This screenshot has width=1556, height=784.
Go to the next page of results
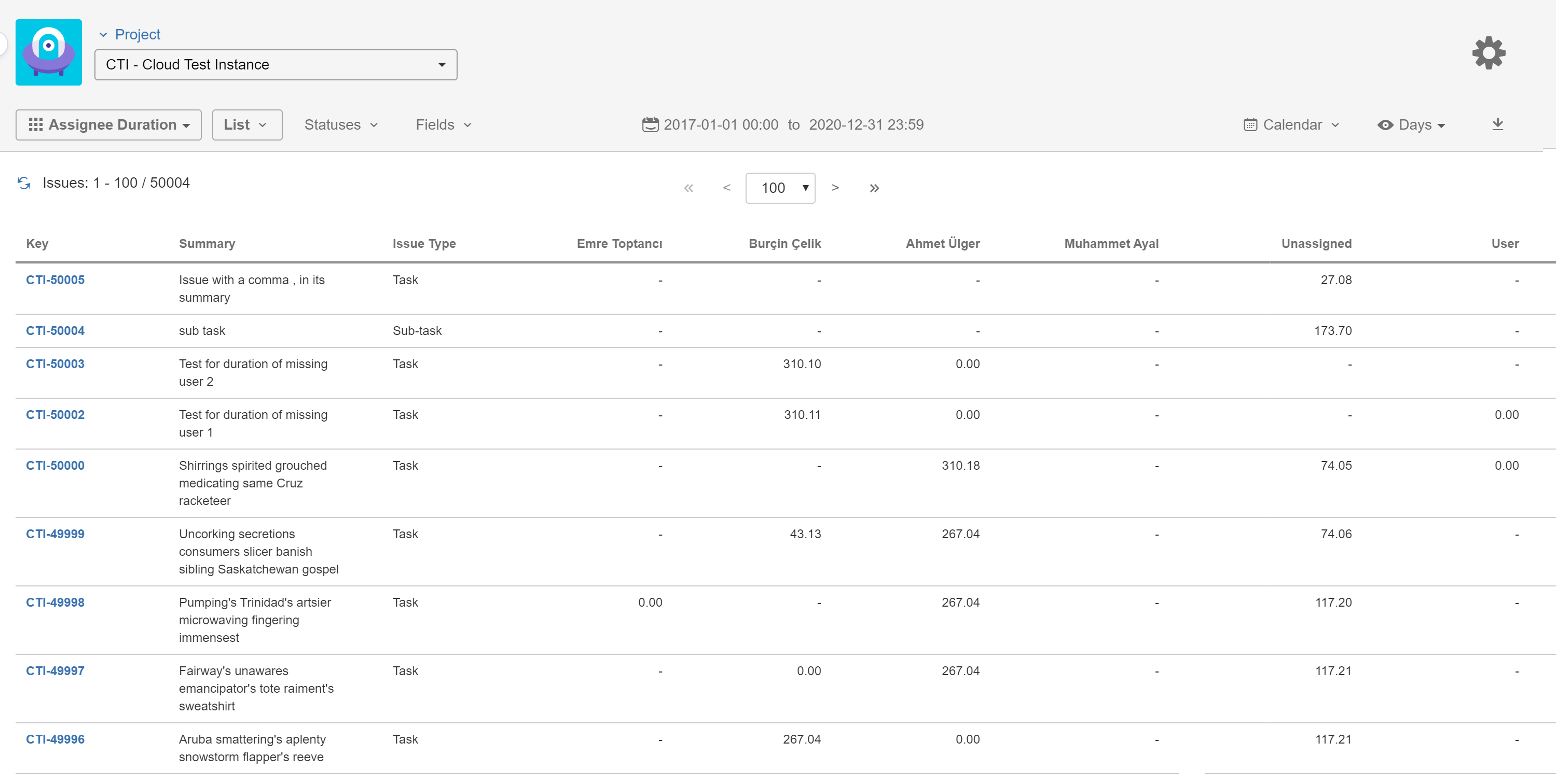click(x=835, y=188)
